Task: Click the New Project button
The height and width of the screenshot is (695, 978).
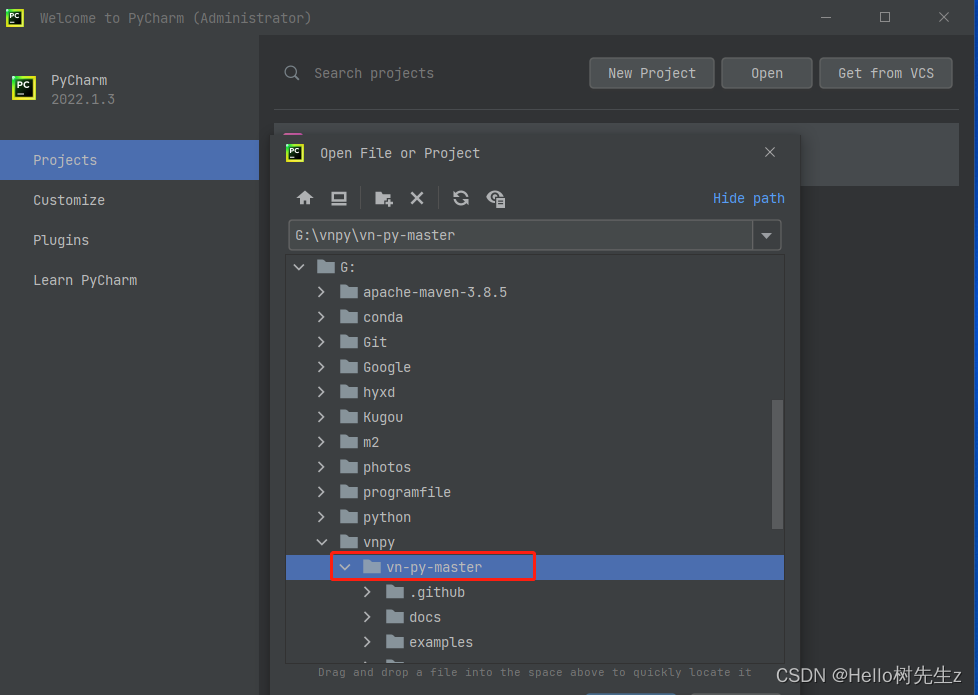Action: 652,73
